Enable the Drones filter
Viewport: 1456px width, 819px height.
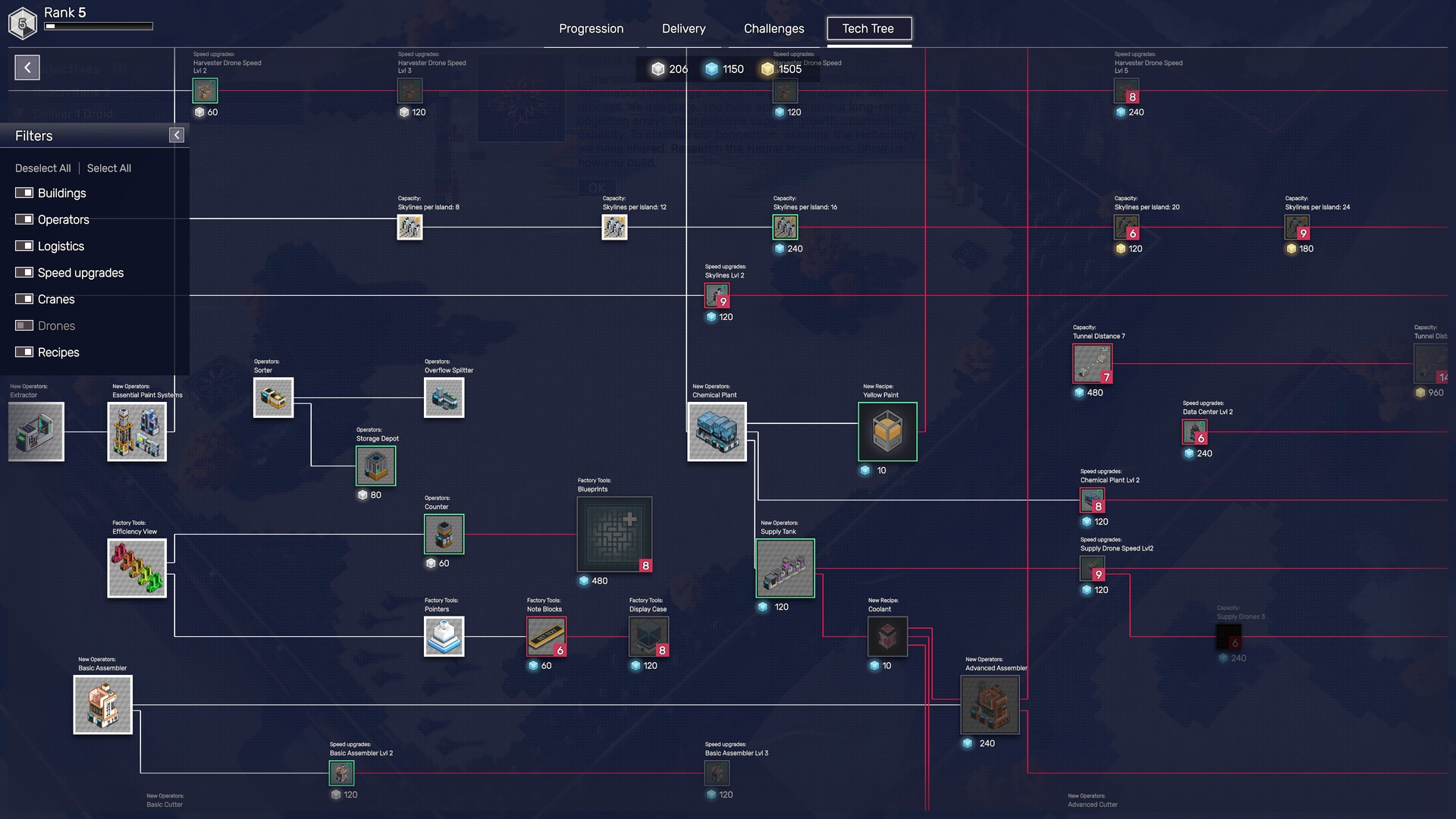[23, 325]
